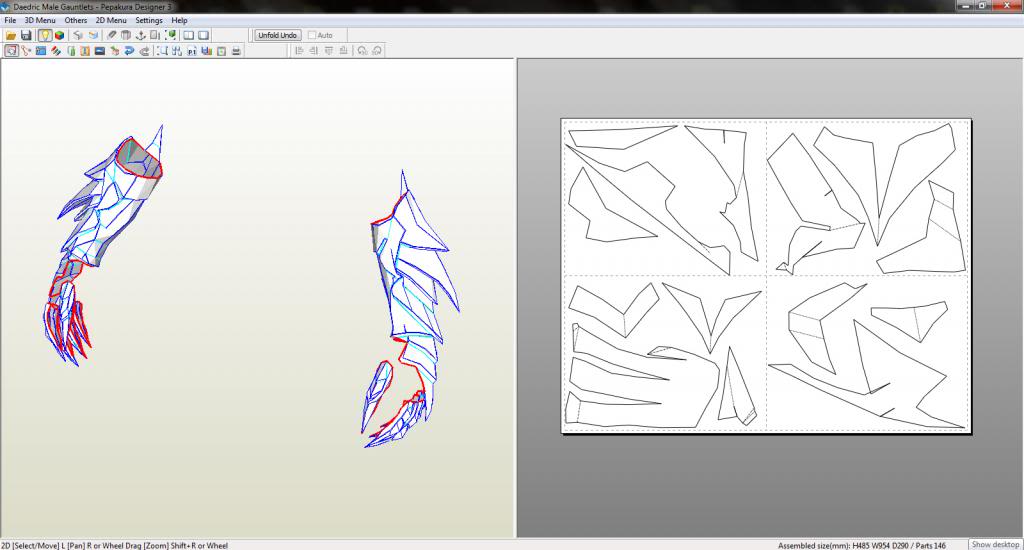This screenshot has height=550, width=1024.
Task: Open the 2D Menu
Action: pos(111,20)
